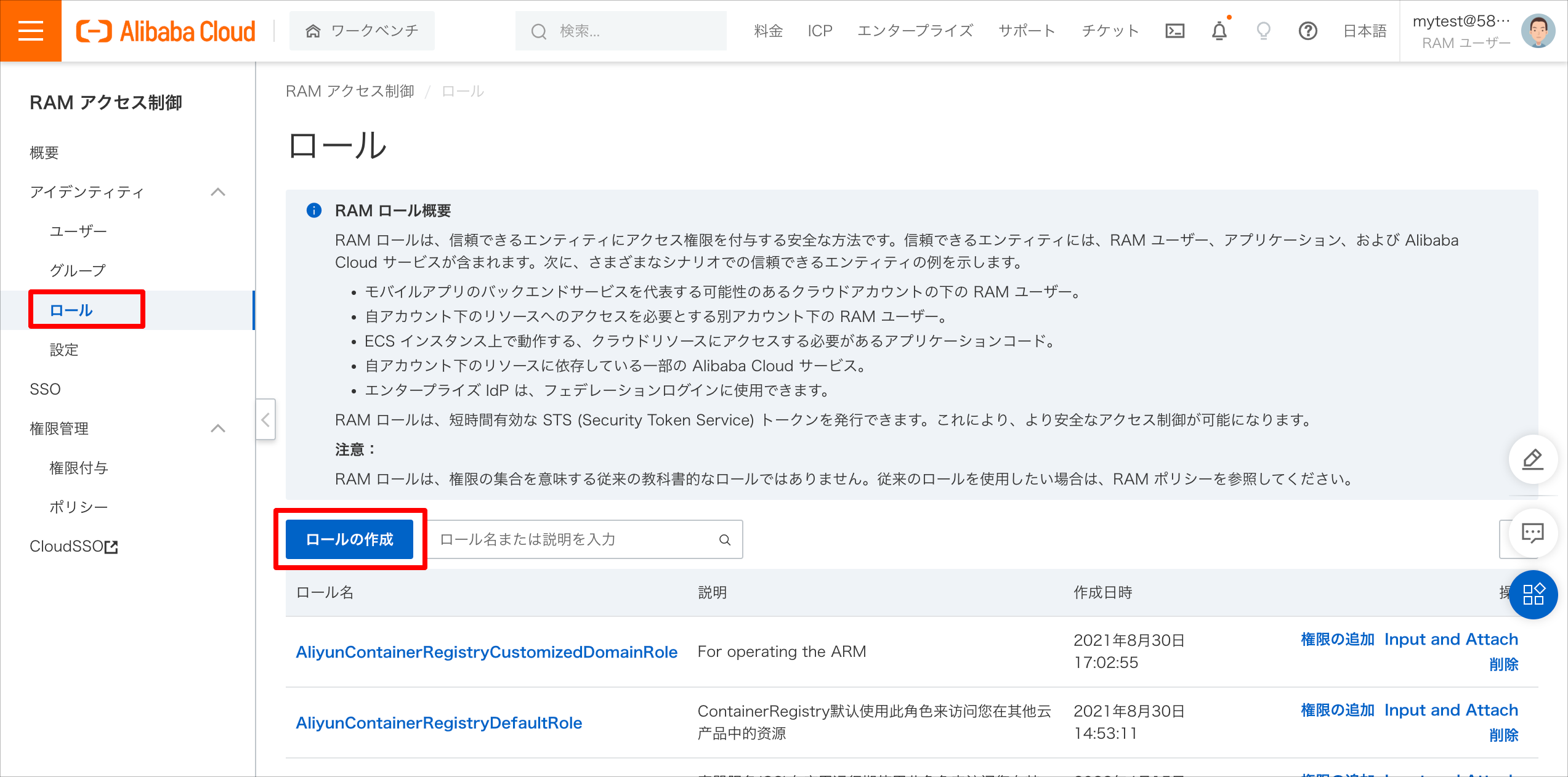Open the 料金 menu item
The height and width of the screenshot is (777, 1568).
point(767,30)
